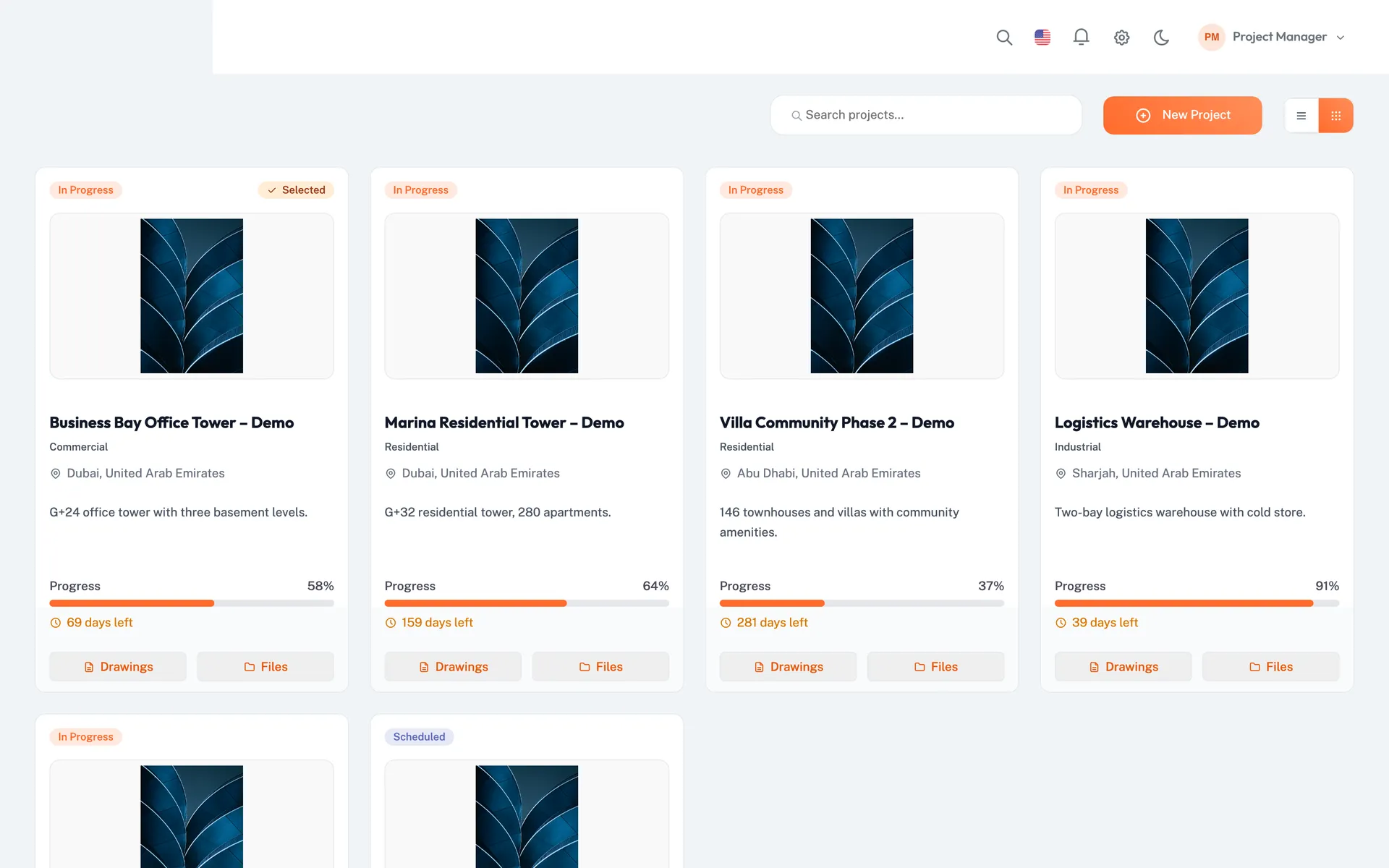Click the Search projects input field

(926, 115)
